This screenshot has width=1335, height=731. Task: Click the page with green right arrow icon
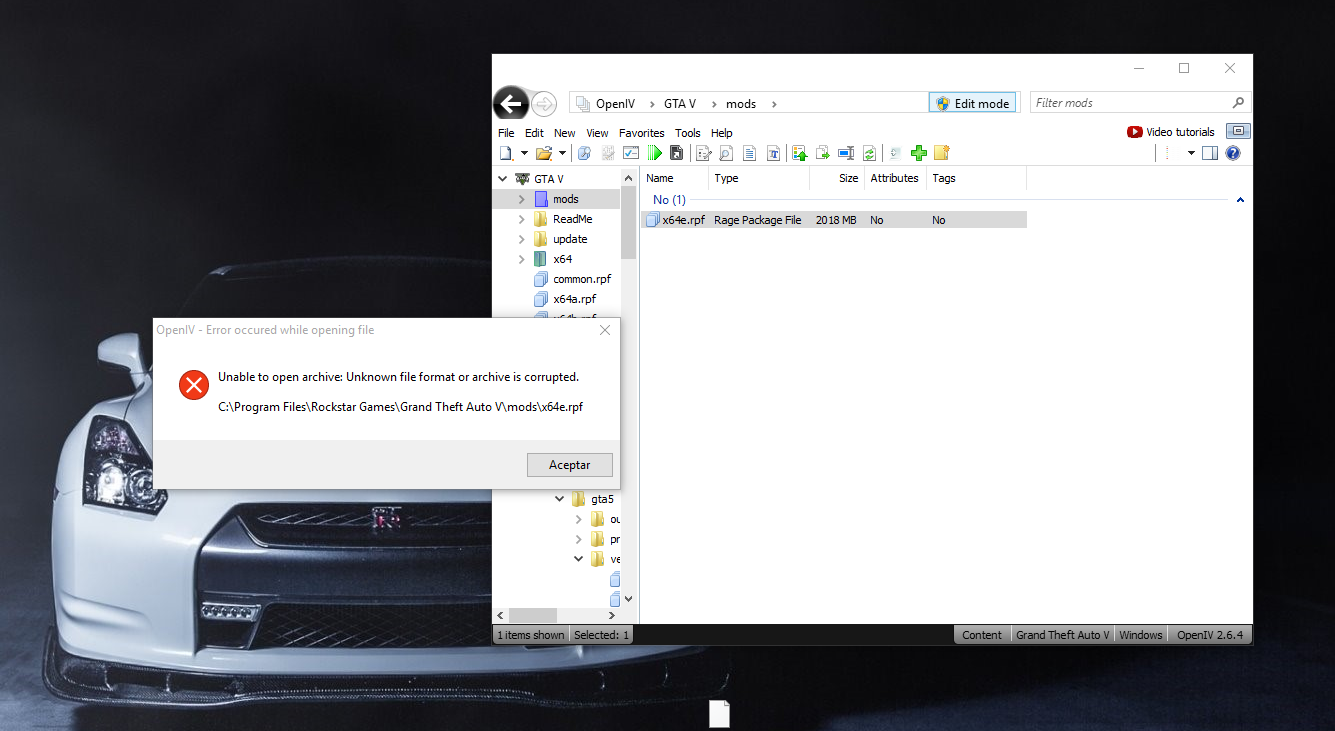coord(823,153)
